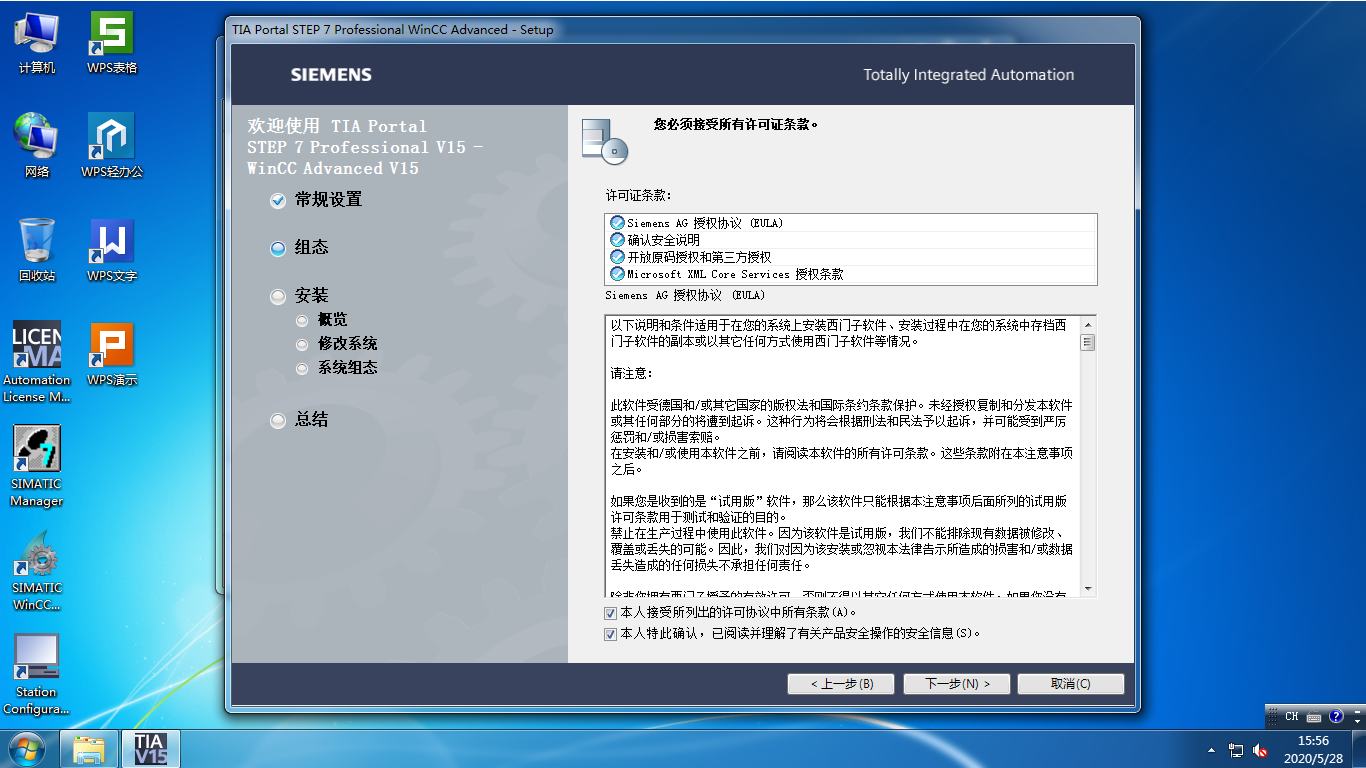Click the TIA V15 taskbar icon

click(x=148, y=748)
